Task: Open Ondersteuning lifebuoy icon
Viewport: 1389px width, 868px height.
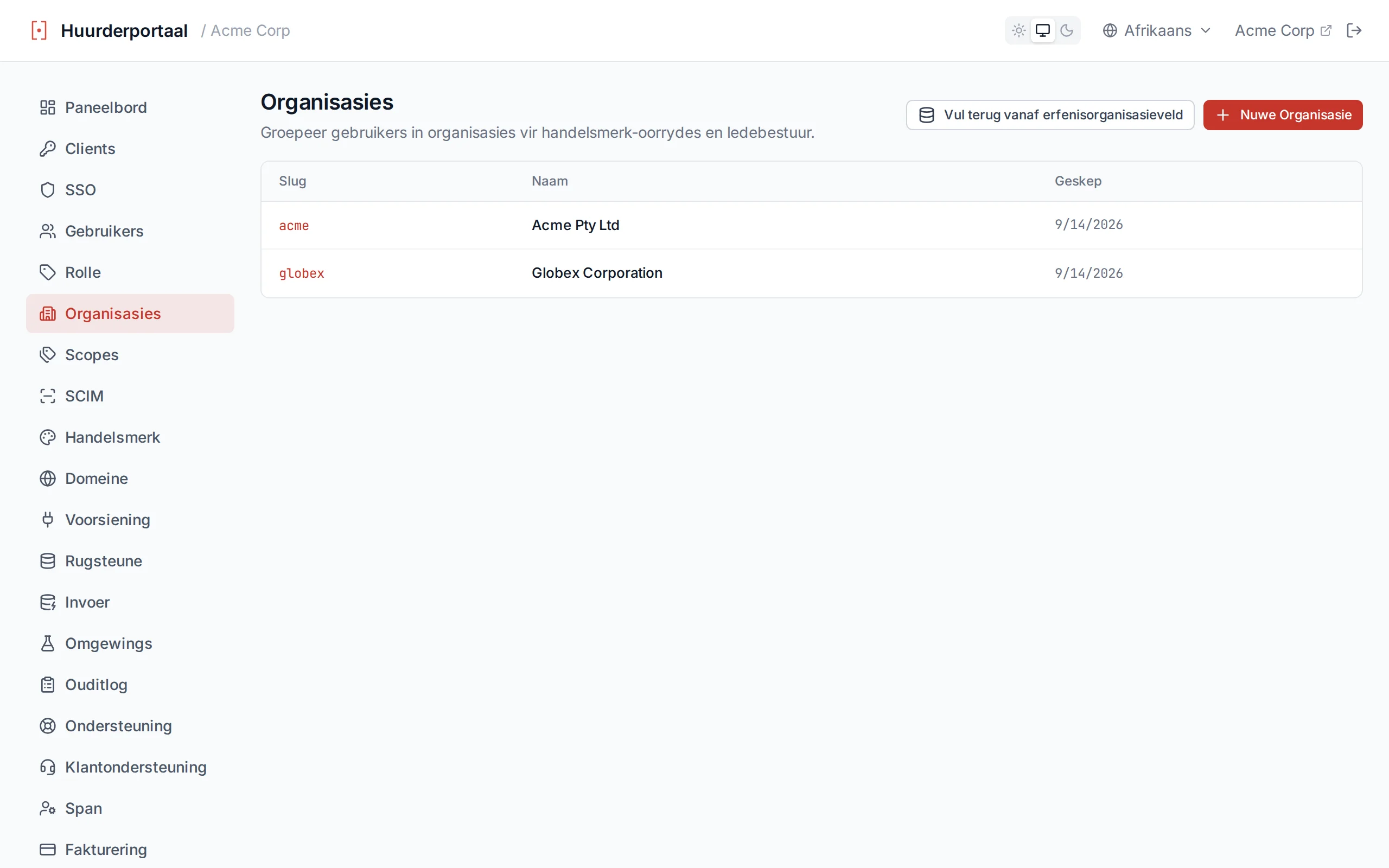Action: click(x=48, y=726)
